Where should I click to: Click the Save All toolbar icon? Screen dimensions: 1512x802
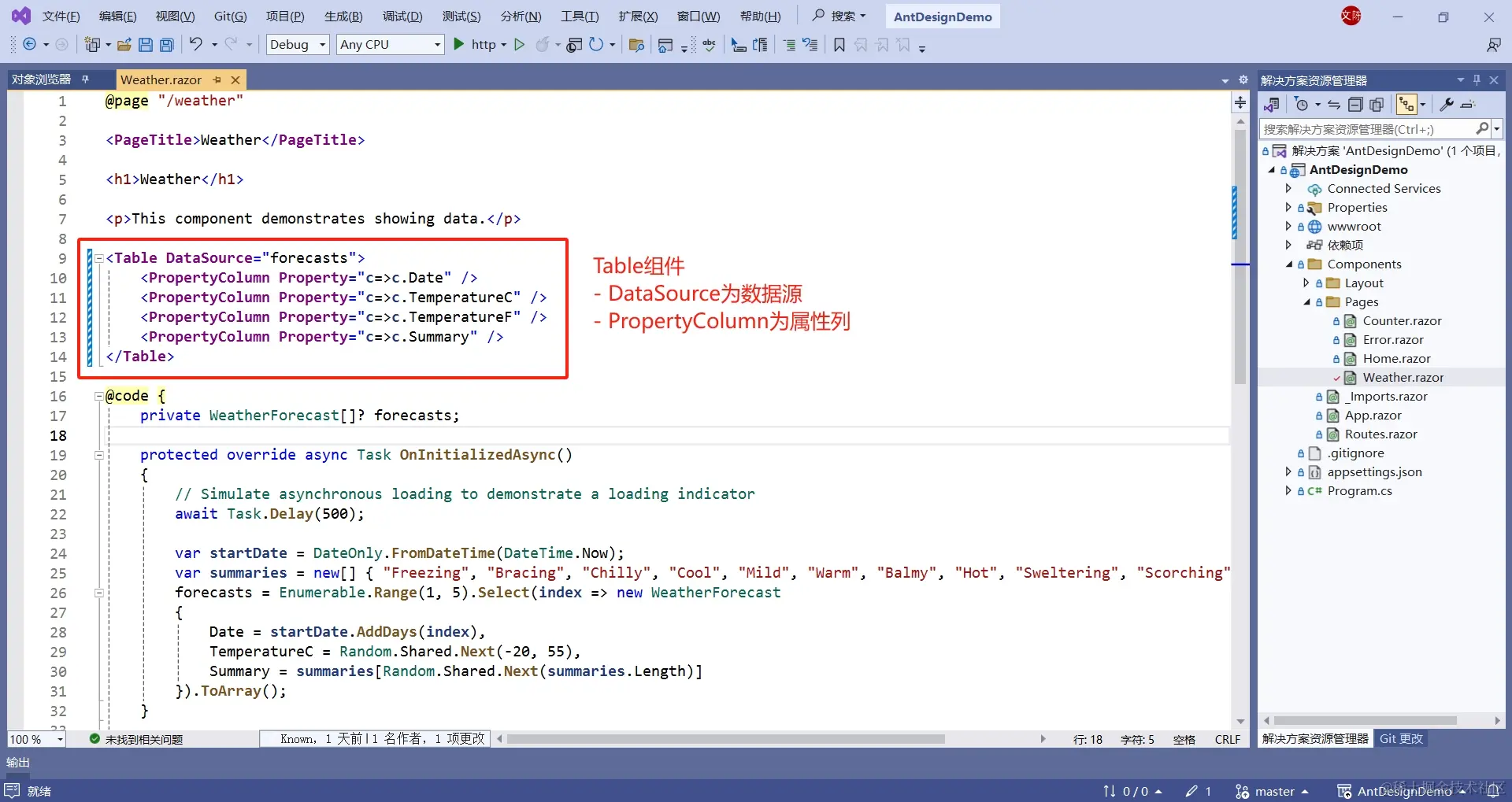[x=167, y=45]
